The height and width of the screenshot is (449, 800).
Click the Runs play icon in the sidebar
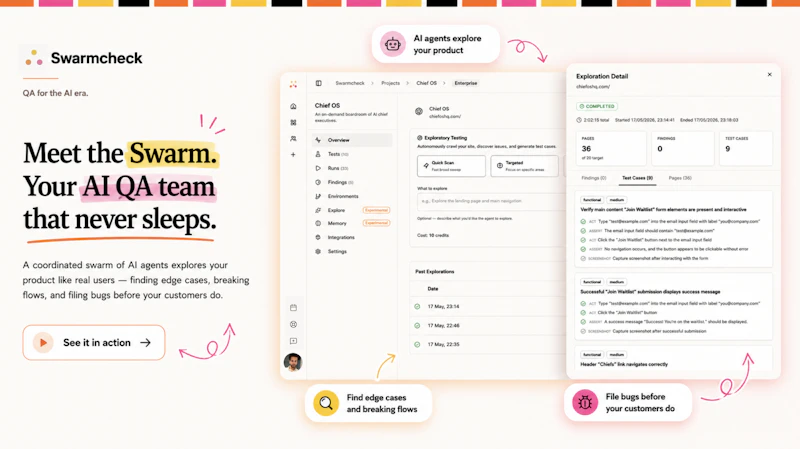pos(318,168)
